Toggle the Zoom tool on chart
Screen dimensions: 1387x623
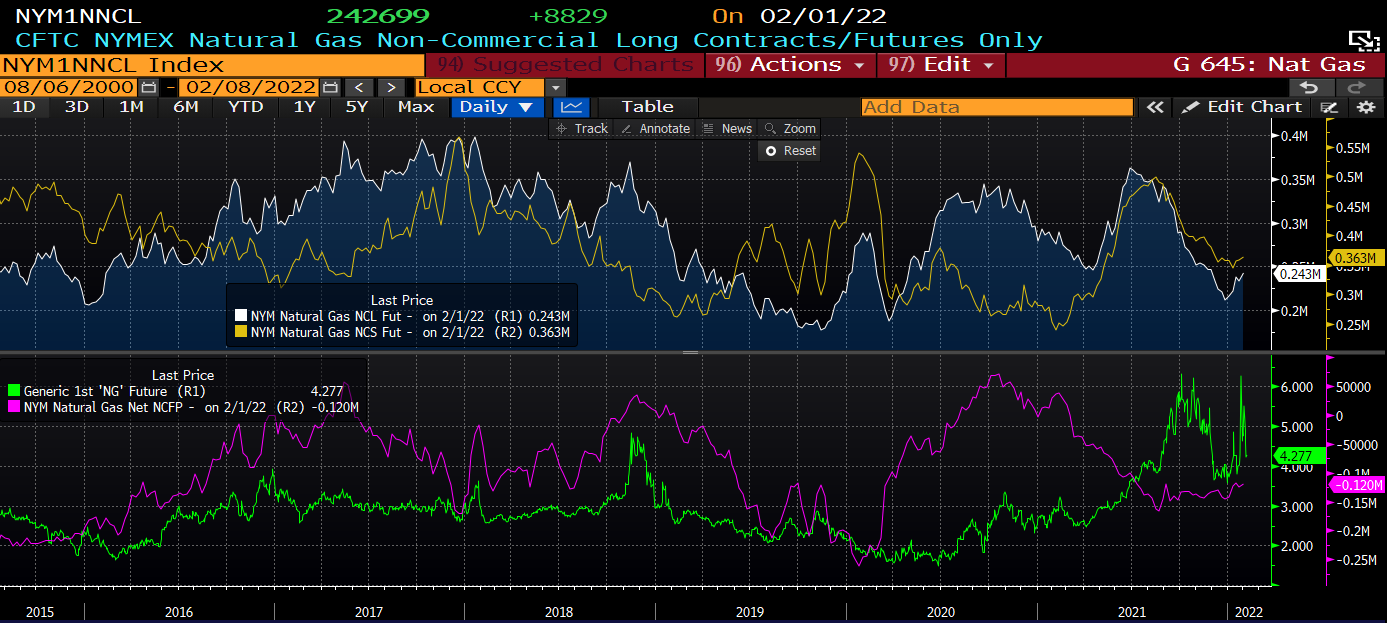tap(790, 128)
